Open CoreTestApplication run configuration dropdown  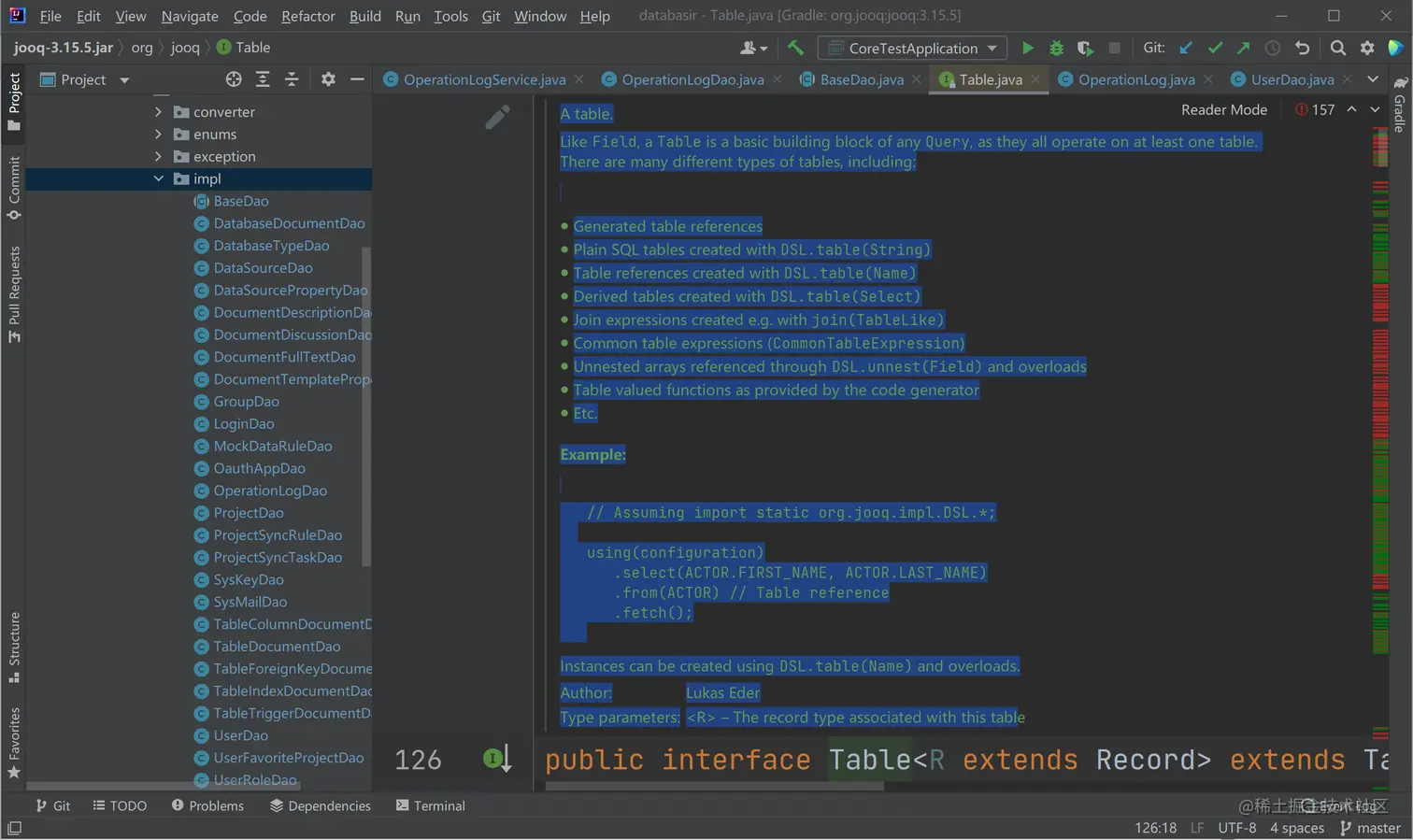point(912,48)
